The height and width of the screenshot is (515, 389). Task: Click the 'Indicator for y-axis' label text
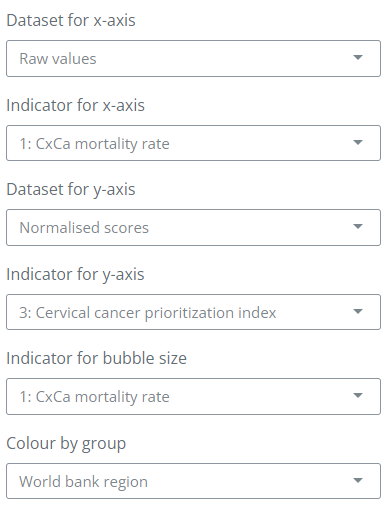click(x=75, y=274)
